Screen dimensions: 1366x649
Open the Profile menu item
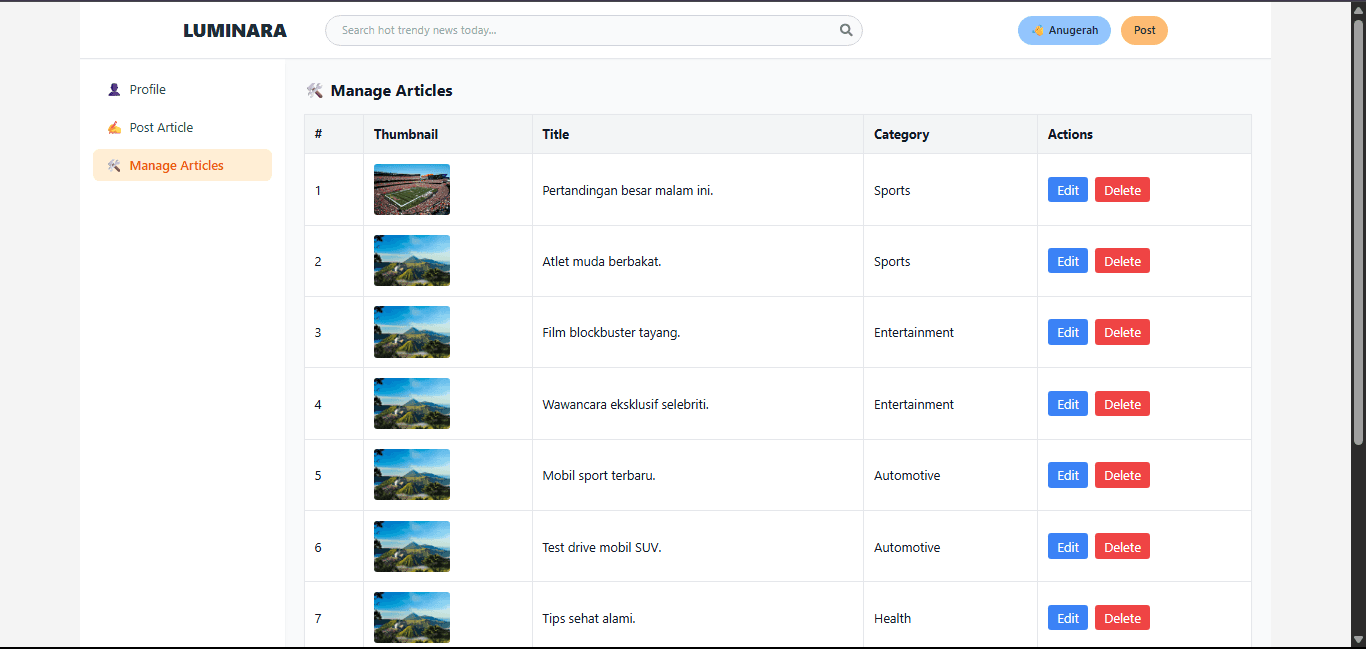(x=147, y=90)
